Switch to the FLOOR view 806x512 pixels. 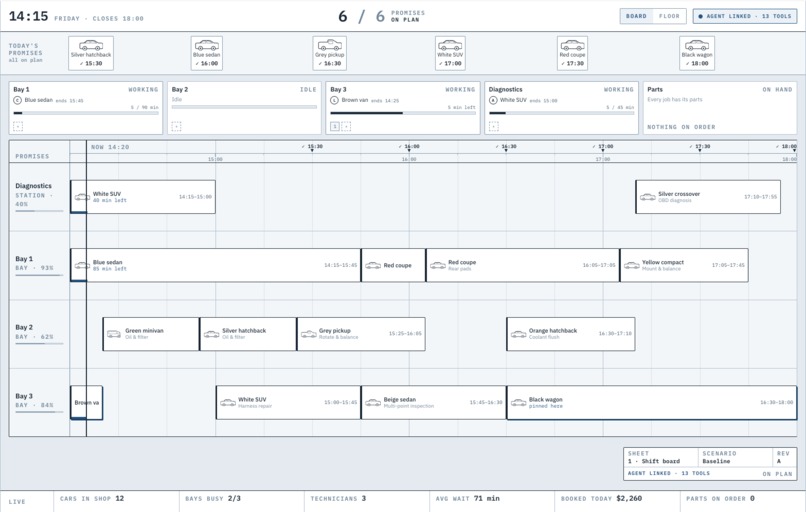[669, 16]
